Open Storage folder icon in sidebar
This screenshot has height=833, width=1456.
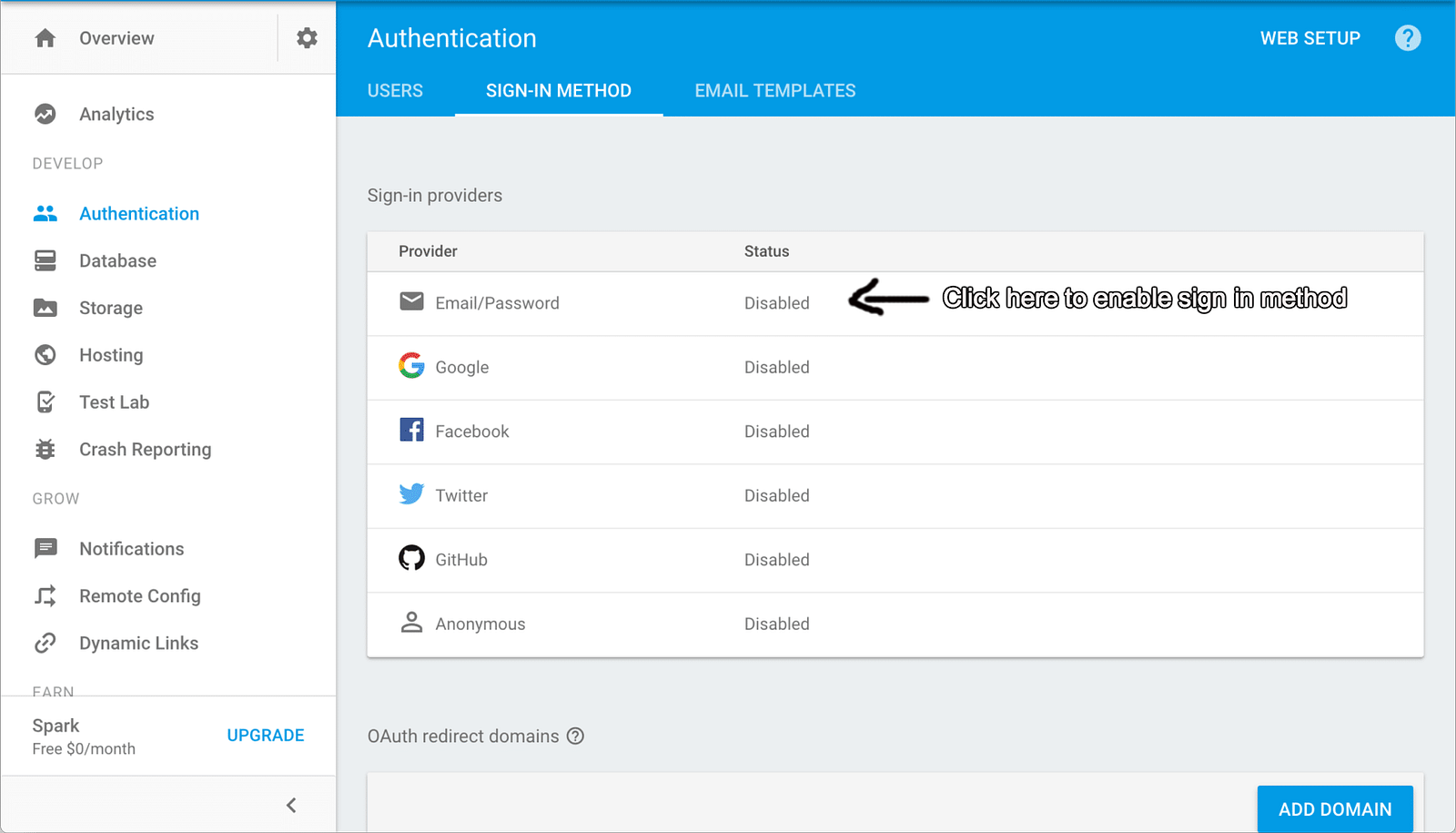(45, 308)
